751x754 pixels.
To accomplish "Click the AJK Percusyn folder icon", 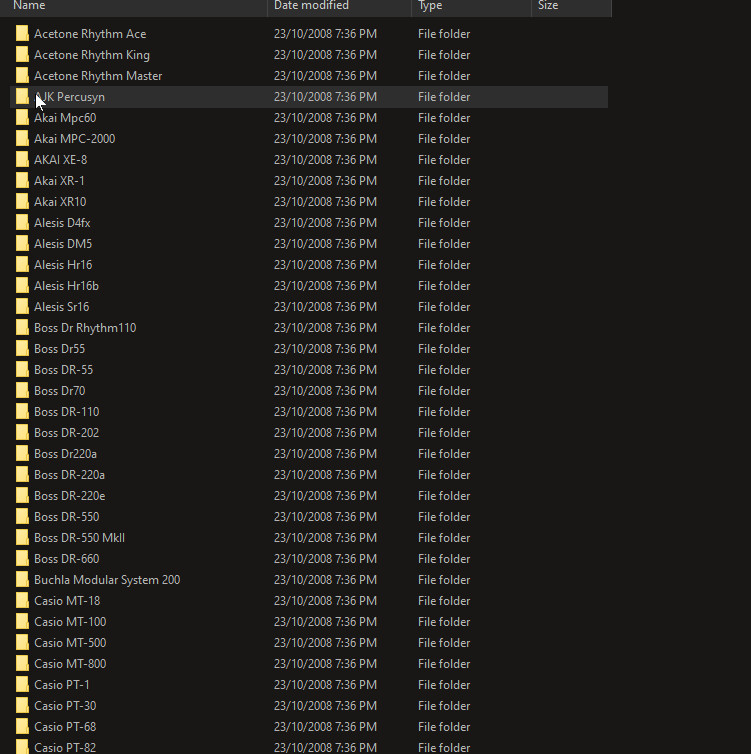I will click(22, 97).
